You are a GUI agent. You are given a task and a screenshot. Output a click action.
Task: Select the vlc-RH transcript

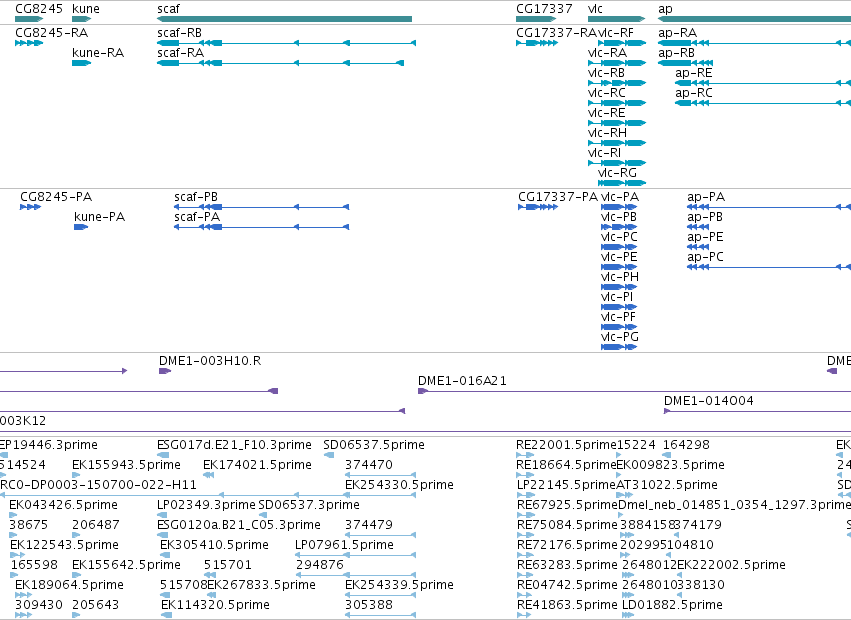pos(617,143)
